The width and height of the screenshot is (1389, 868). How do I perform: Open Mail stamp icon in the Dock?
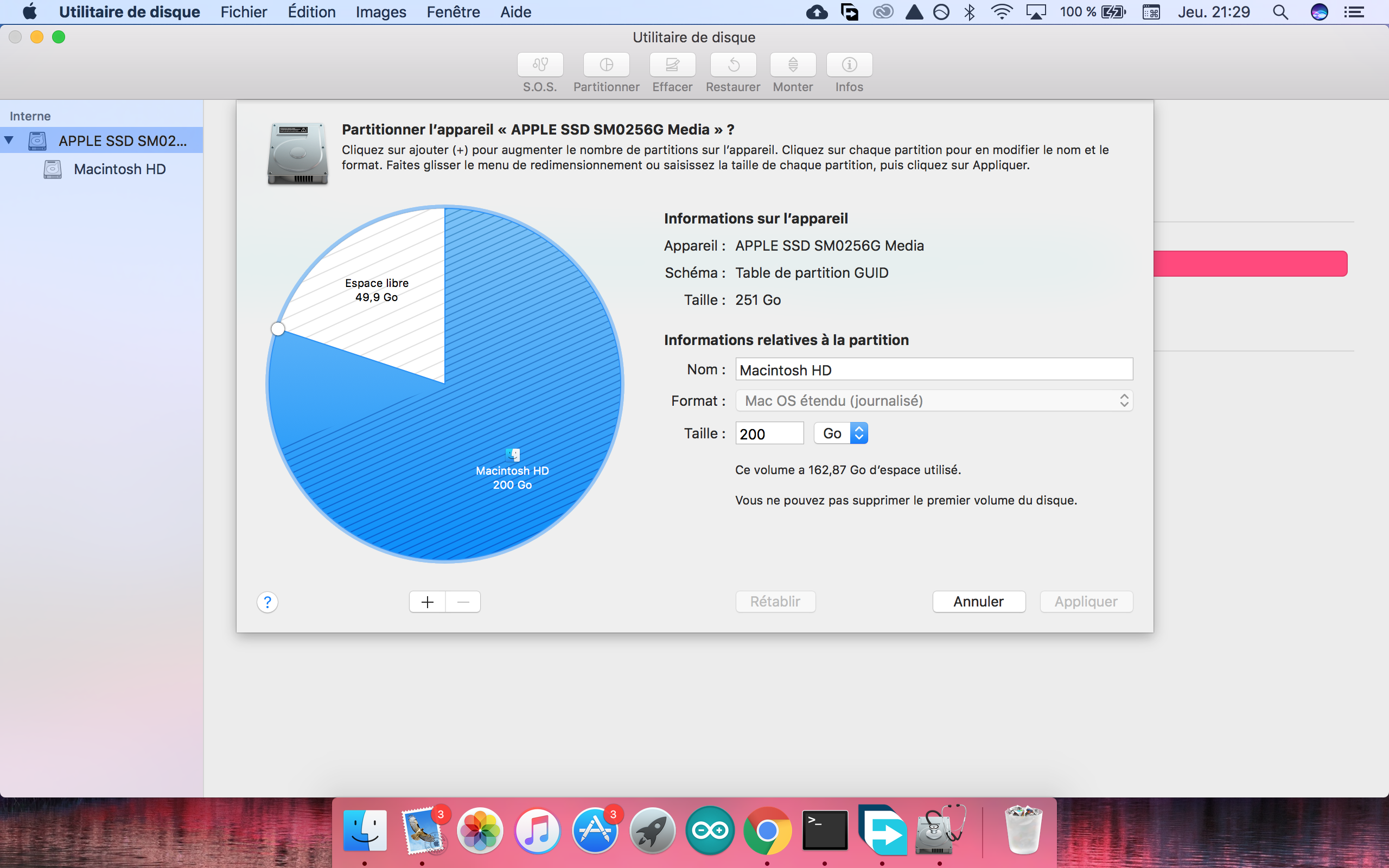coord(423,830)
